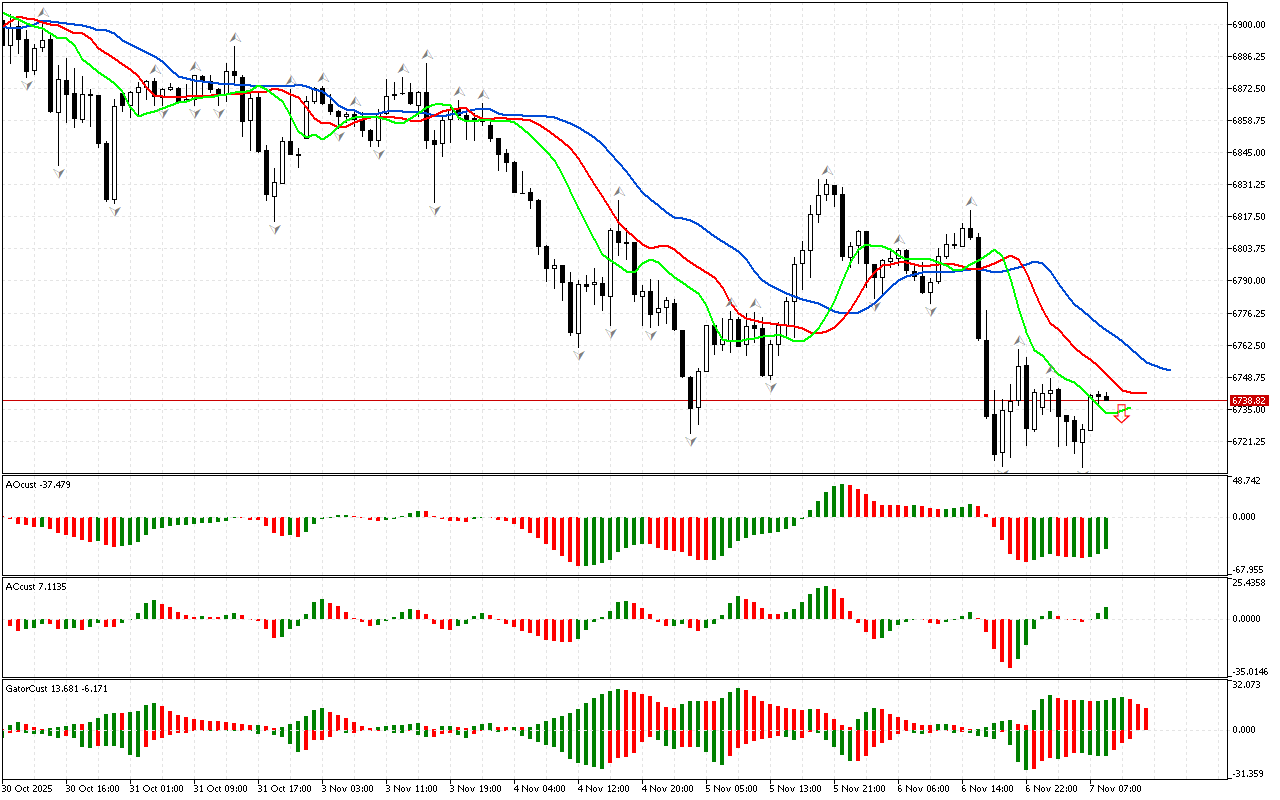Select the red Alligator teeth line at its right end
Viewport: 1280px width, 800px height.
(1142, 393)
